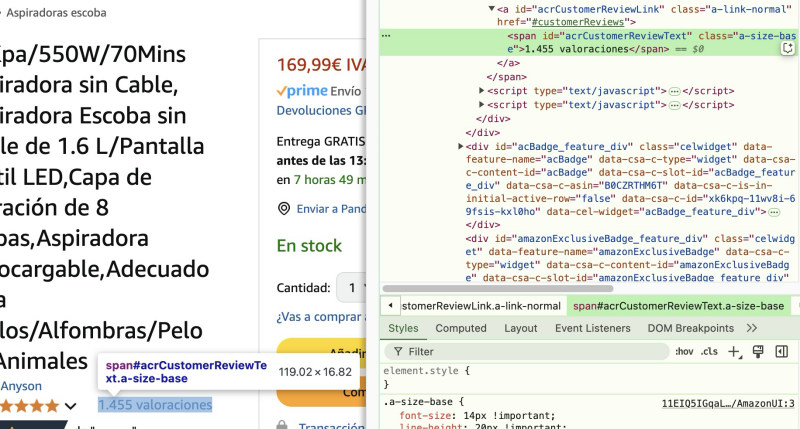
Task: Click the location pin icon
Action: (284, 209)
